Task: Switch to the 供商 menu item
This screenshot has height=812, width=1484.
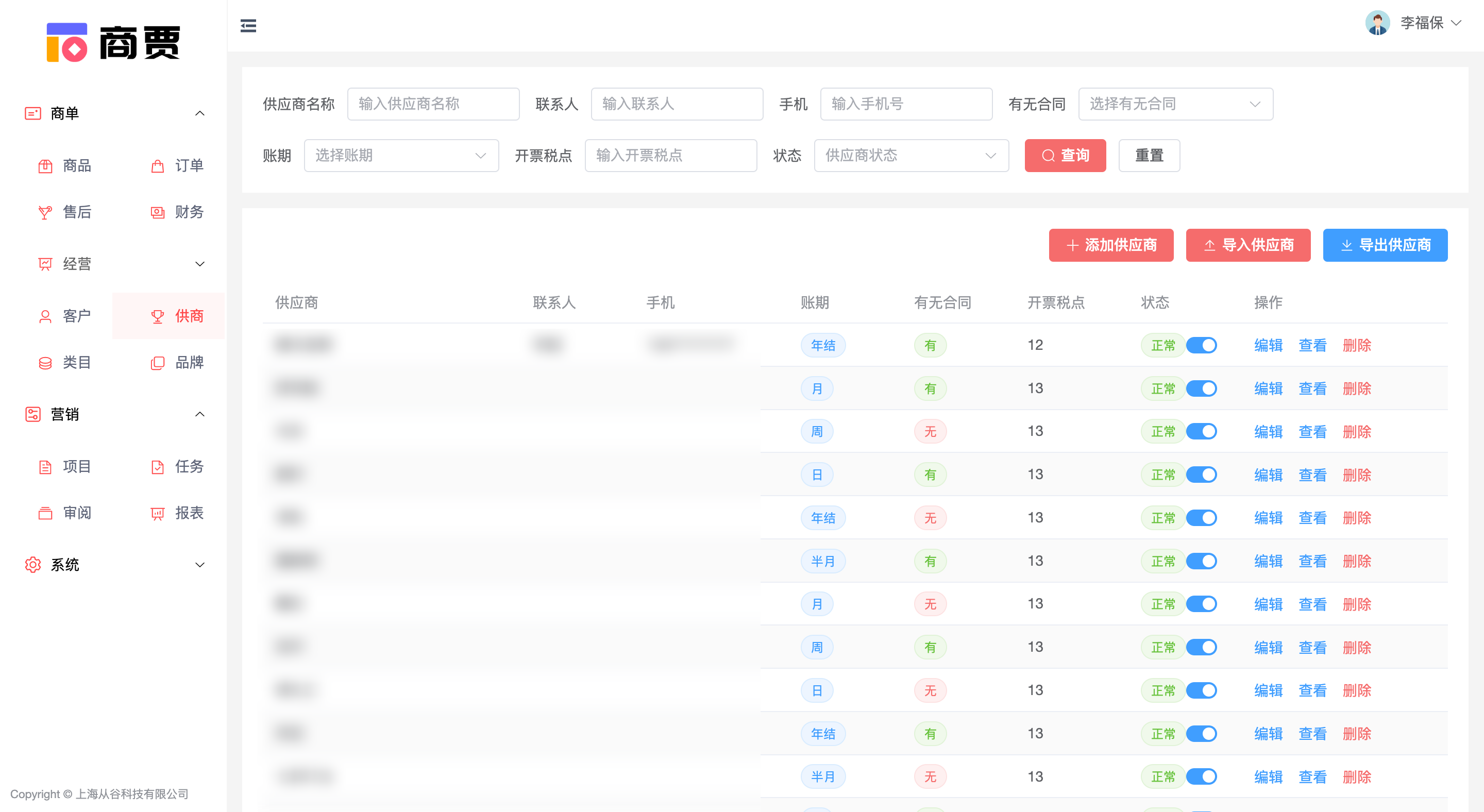Action: (x=190, y=316)
